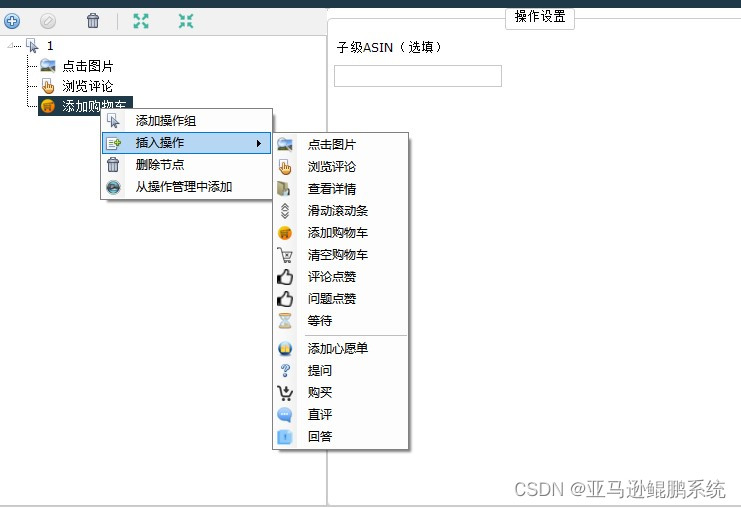Insert 直评 from the submenu
This screenshot has height=508, width=741.
tap(341, 414)
